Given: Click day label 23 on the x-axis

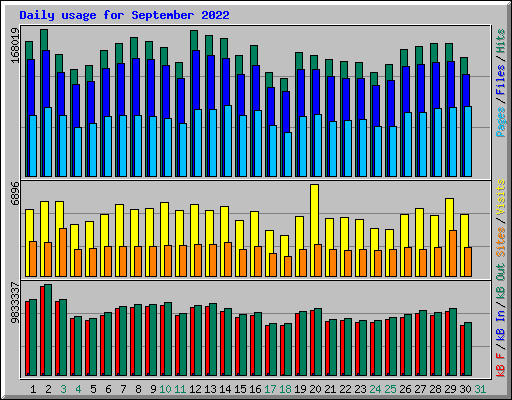Looking at the screenshot, I should tap(360, 389).
